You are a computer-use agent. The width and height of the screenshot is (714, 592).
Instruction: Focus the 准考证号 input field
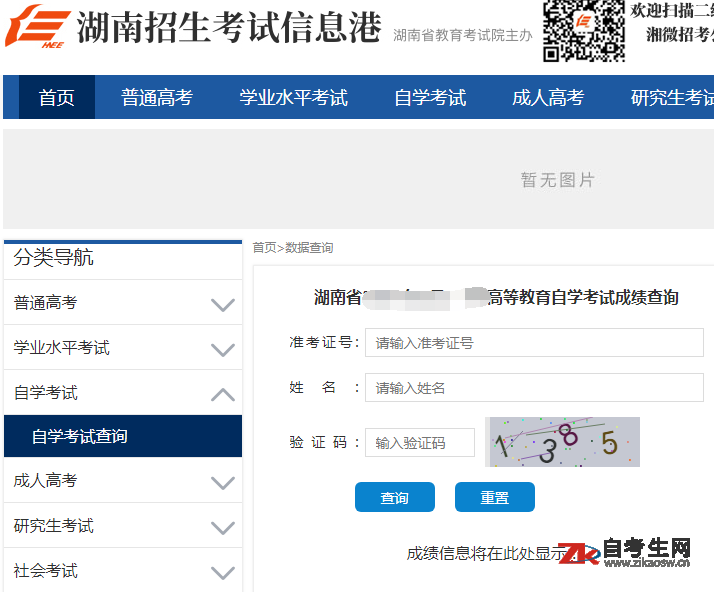click(534, 342)
